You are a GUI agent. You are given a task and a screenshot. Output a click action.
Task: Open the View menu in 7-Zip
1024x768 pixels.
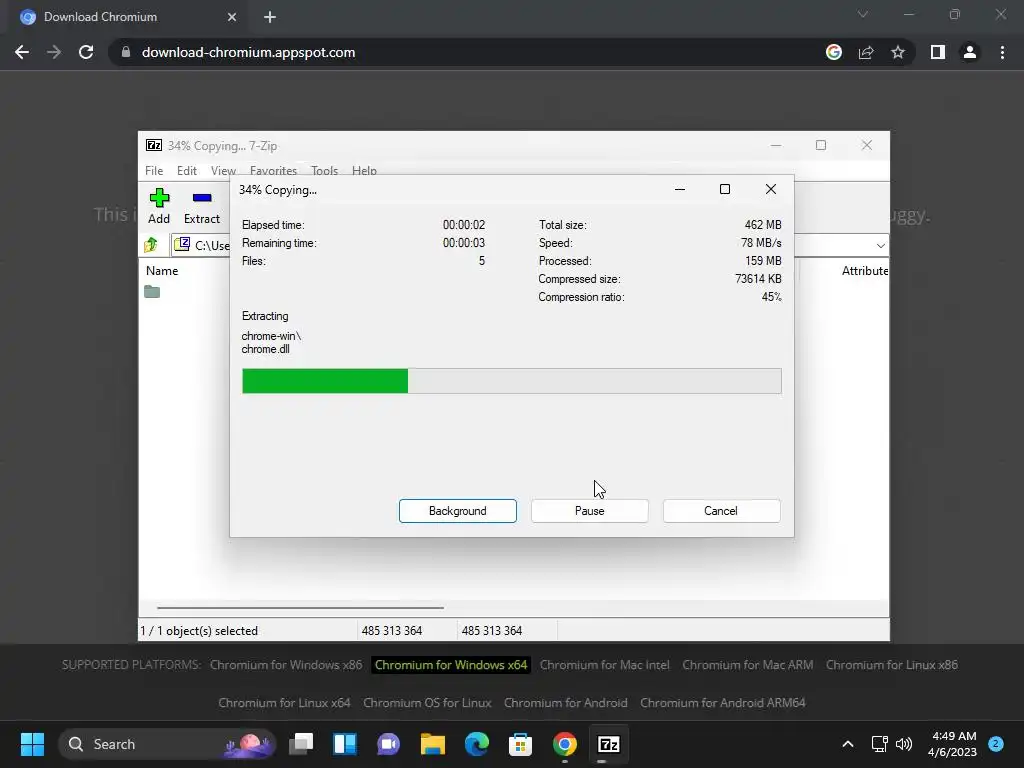[x=223, y=170]
